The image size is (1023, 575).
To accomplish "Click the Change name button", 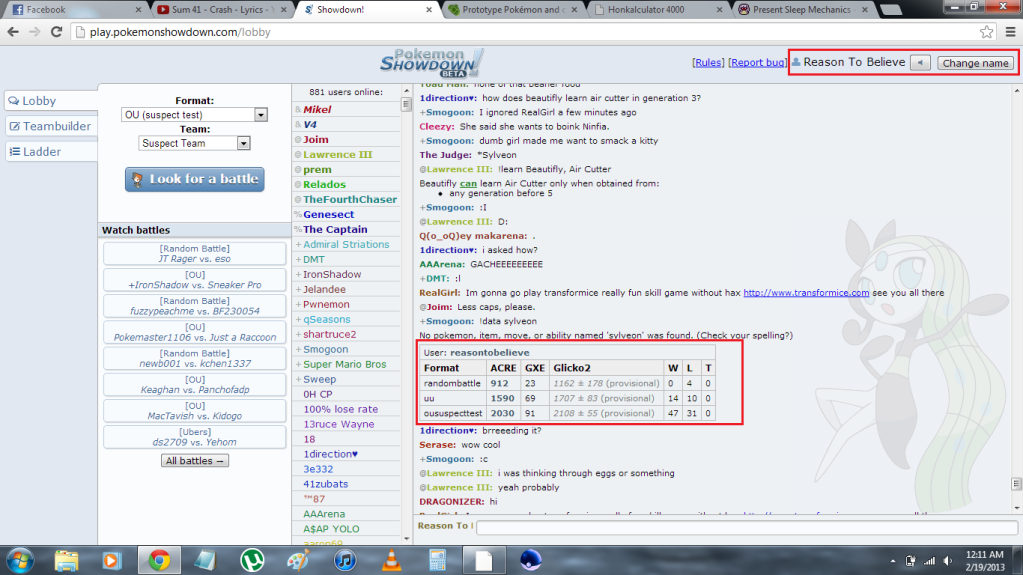I will tap(975, 63).
